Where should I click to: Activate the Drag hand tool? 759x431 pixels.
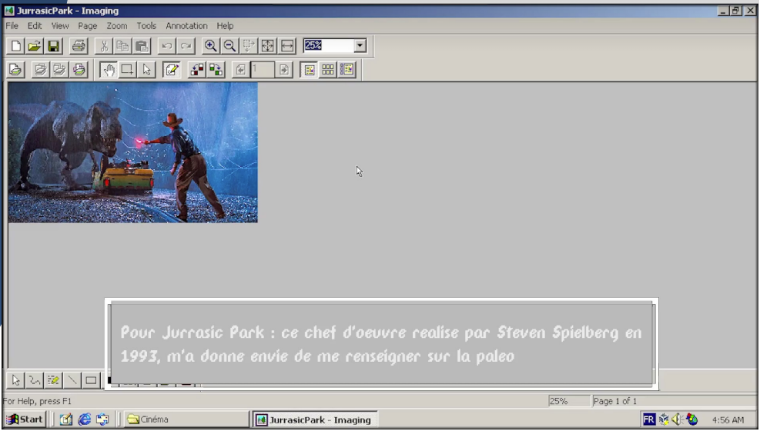(x=108, y=70)
